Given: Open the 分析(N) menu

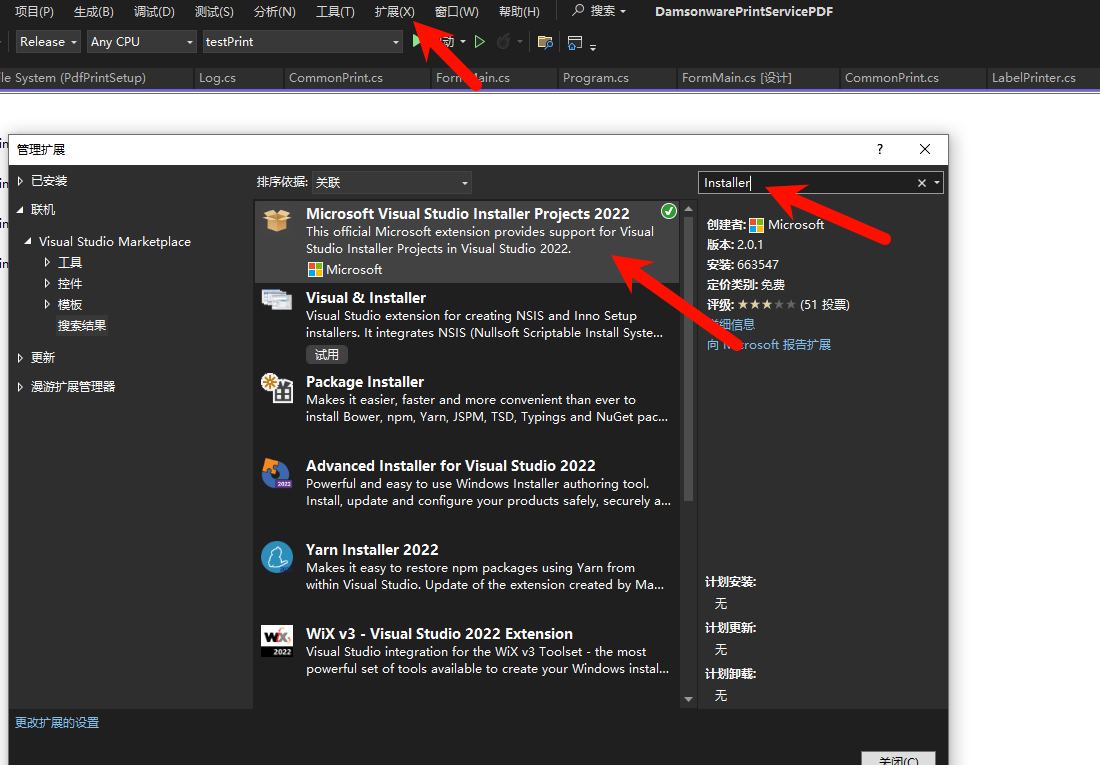Looking at the screenshot, I should [275, 11].
